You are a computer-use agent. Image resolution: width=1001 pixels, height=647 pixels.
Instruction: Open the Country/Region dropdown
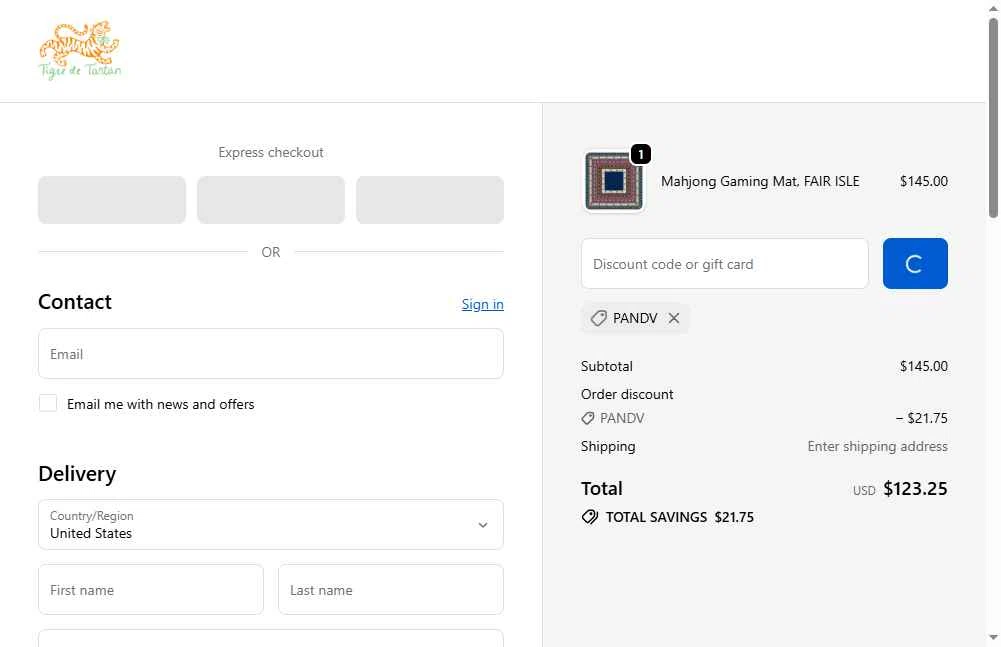[271, 524]
